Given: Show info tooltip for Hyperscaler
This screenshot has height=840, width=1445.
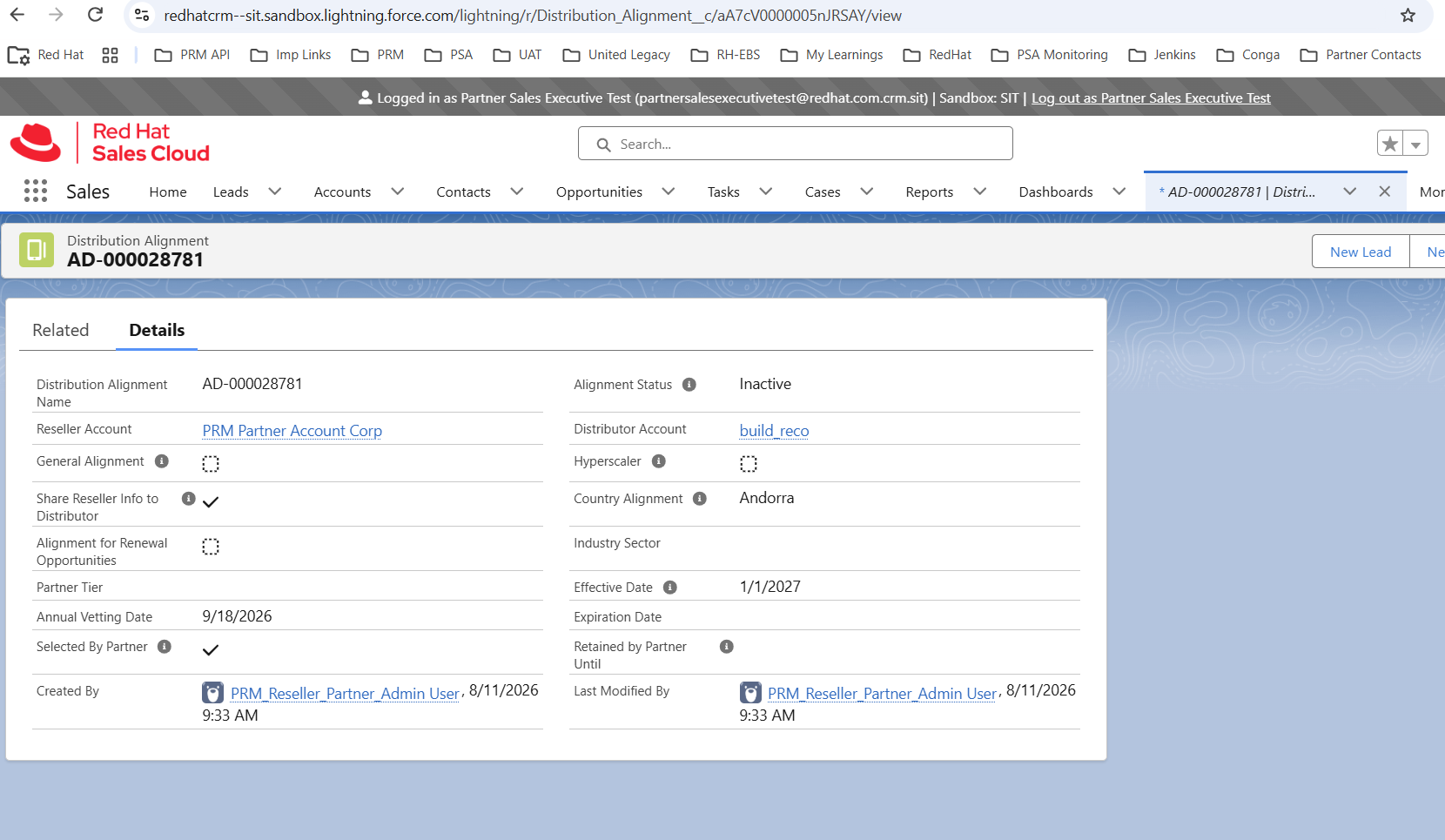Looking at the screenshot, I should (x=659, y=461).
